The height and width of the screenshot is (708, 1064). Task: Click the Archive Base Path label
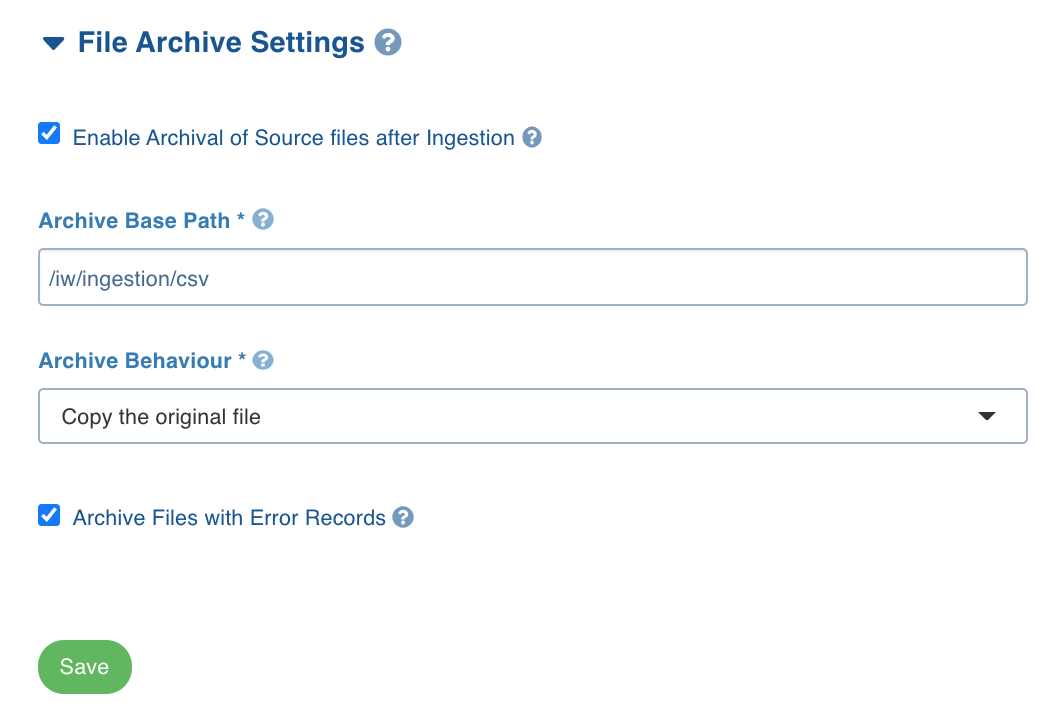tap(134, 221)
